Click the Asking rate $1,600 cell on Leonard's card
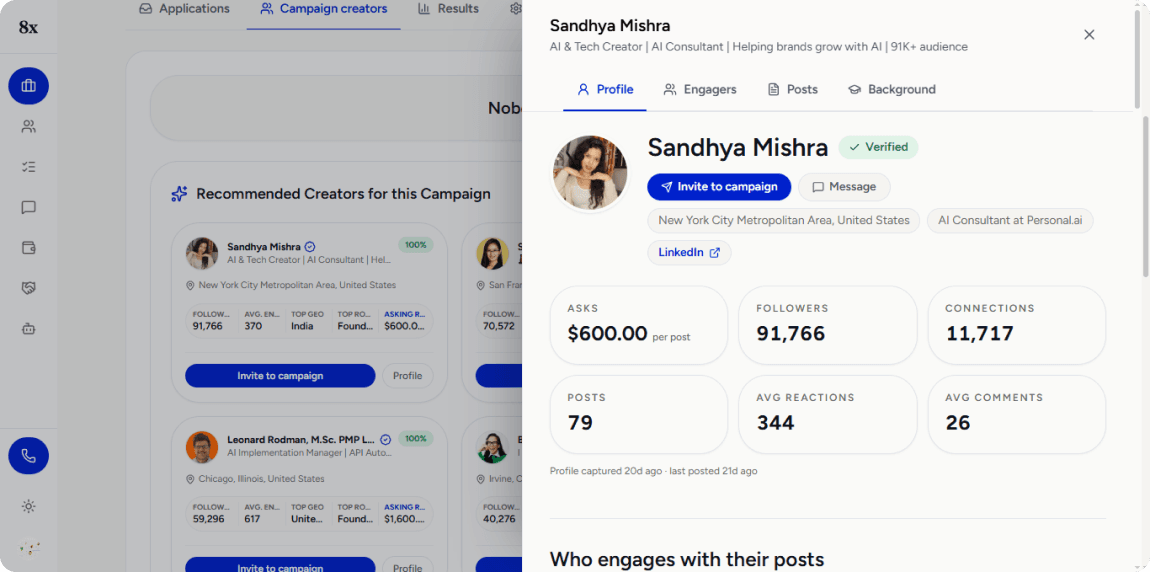Image resolution: width=1150 pixels, height=572 pixels. 404,514
